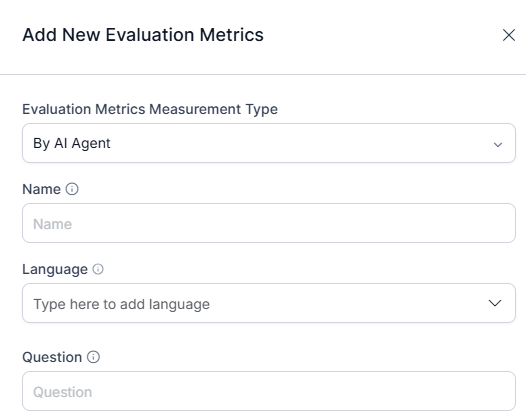This screenshot has height=416, width=526.
Task: Open the Evaluation Metrics Measurement Type dropdown
Action: click(x=269, y=143)
